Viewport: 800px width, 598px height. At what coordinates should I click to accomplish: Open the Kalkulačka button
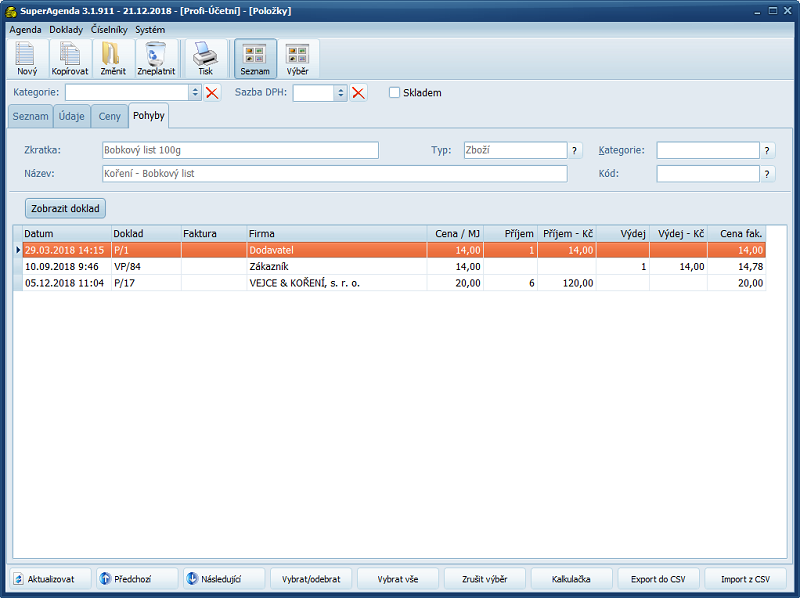point(571,579)
